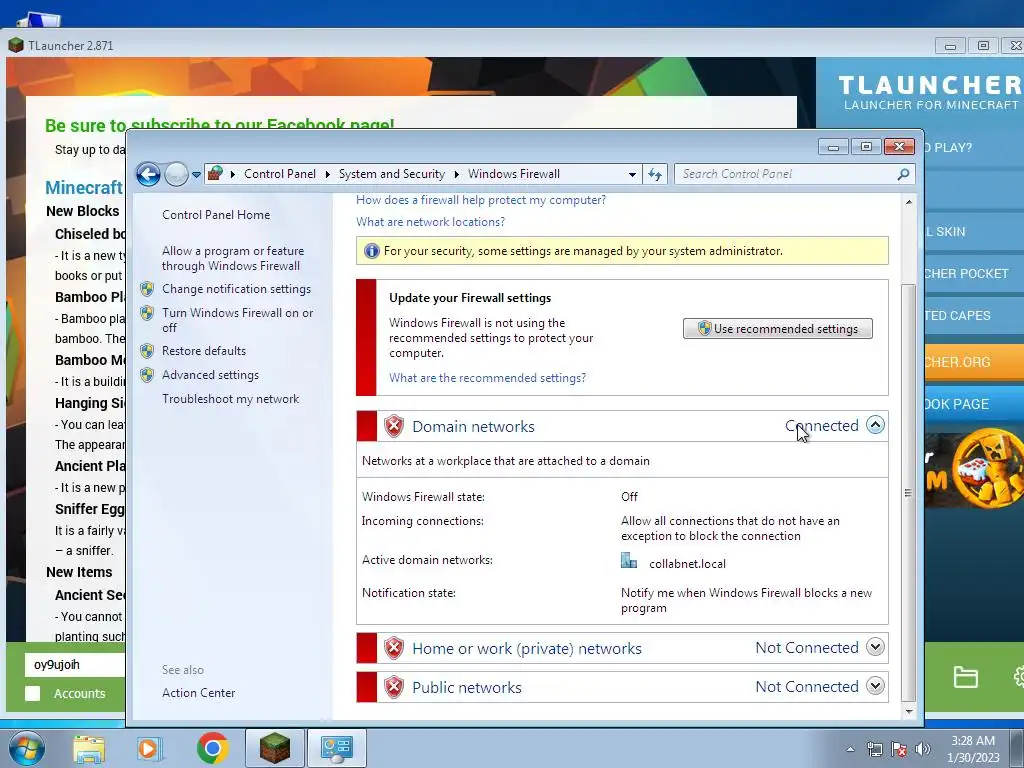This screenshot has width=1024, height=768.
Task: Open Change notification settings
Action: [x=236, y=289]
